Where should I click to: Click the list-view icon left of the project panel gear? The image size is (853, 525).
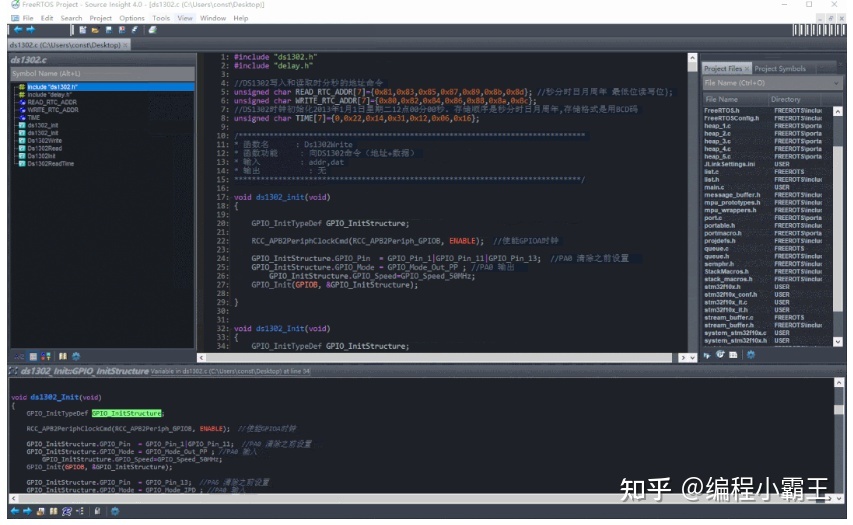(733, 355)
